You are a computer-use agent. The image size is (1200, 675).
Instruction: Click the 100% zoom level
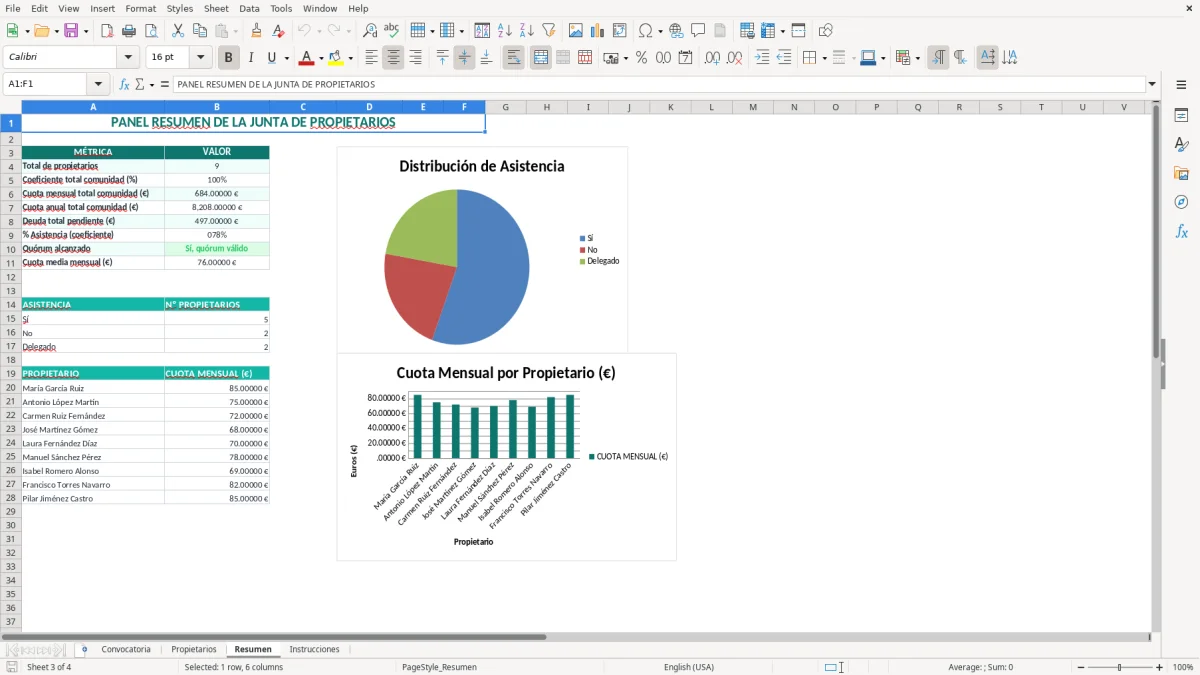click(1183, 667)
